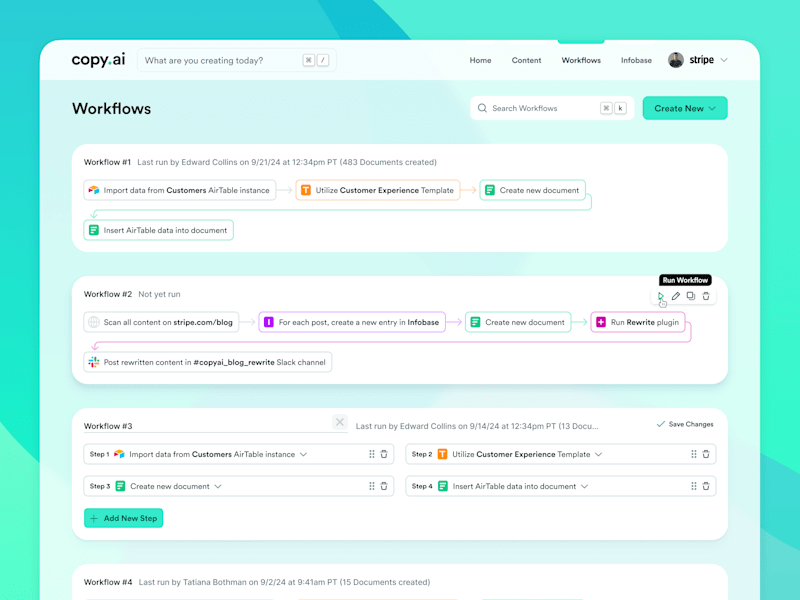Click the Workflow #2 Not yet run status

159,294
